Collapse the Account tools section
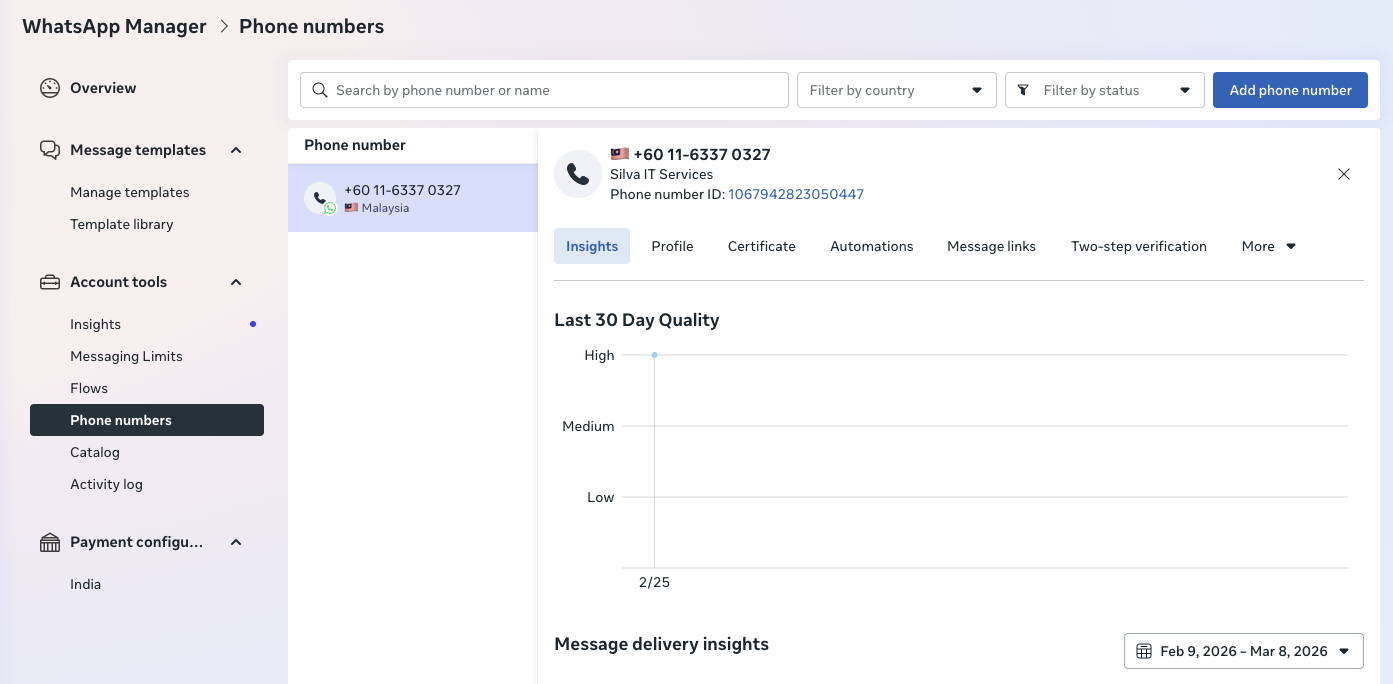This screenshot has width=1393, height=684. tap(236, 282)
